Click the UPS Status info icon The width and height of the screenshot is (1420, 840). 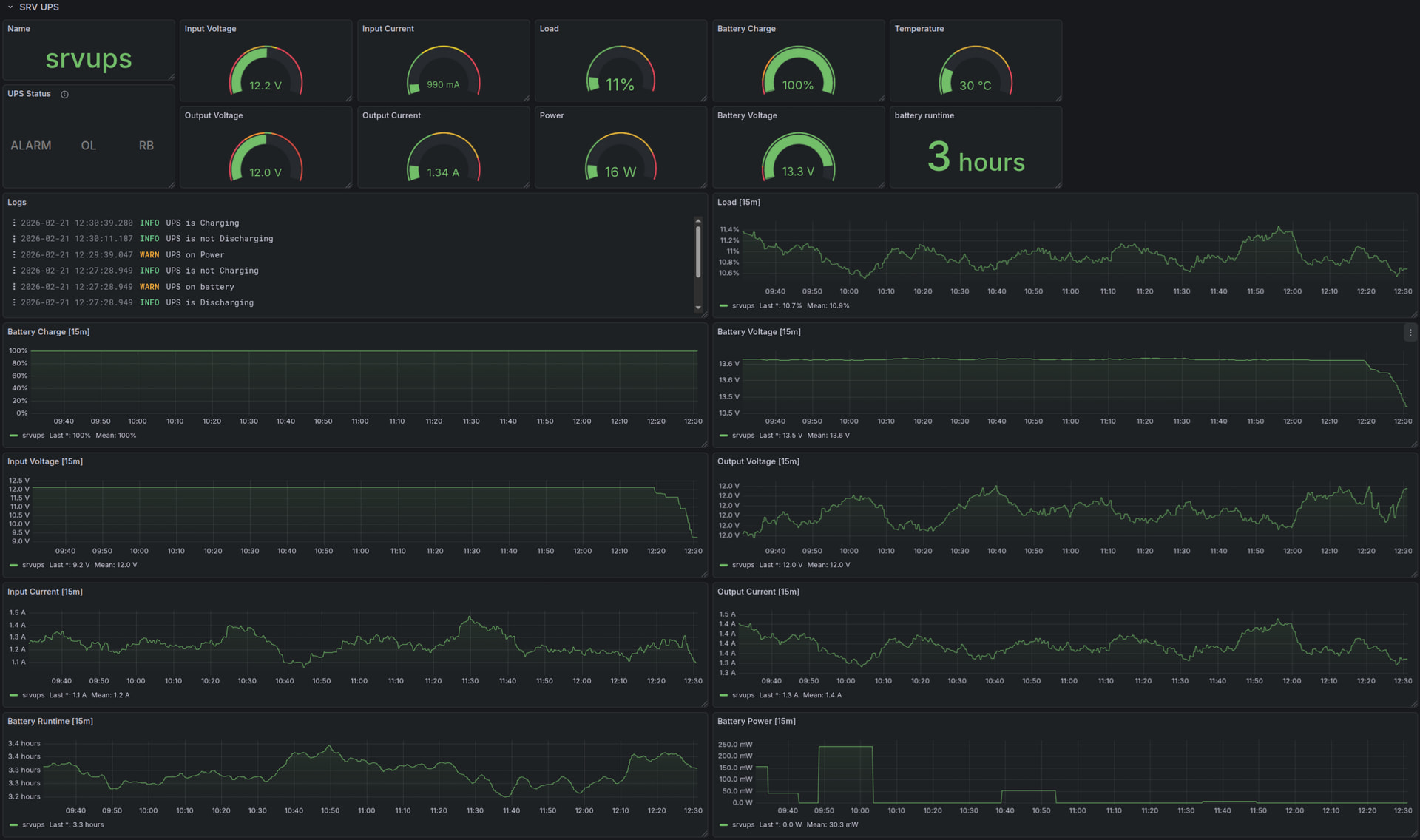click(64, 95)
